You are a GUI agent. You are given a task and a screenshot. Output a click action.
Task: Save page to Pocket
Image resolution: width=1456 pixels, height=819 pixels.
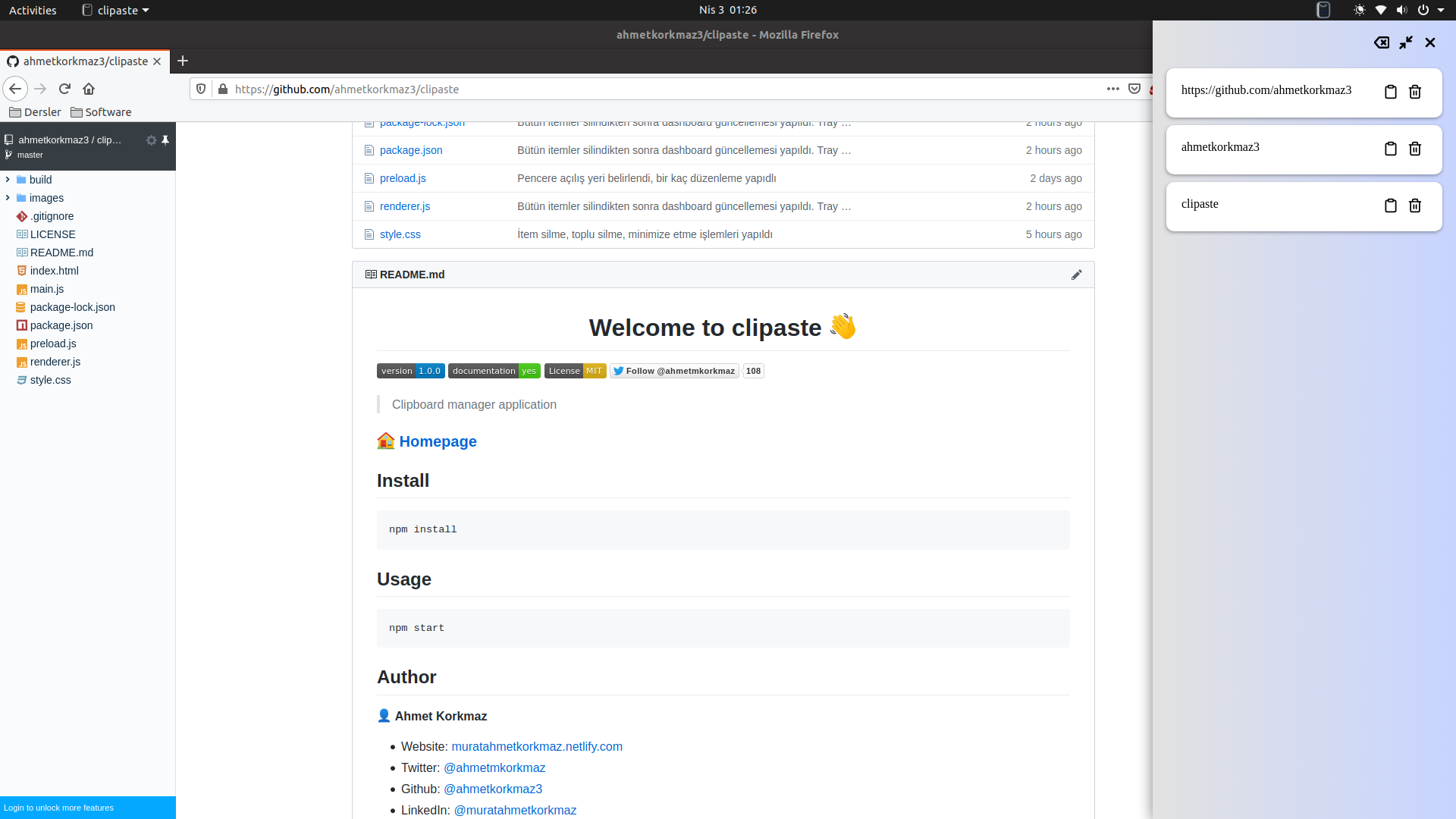[1134, 89]
